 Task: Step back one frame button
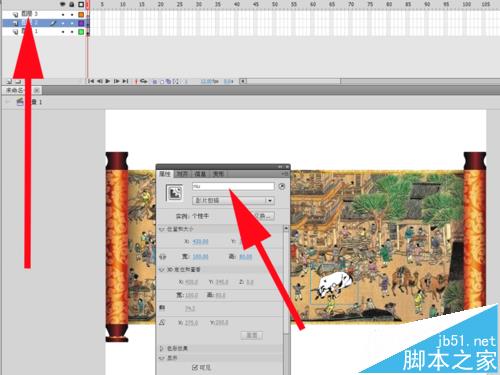pyautogui.click(x=99, y=81)
